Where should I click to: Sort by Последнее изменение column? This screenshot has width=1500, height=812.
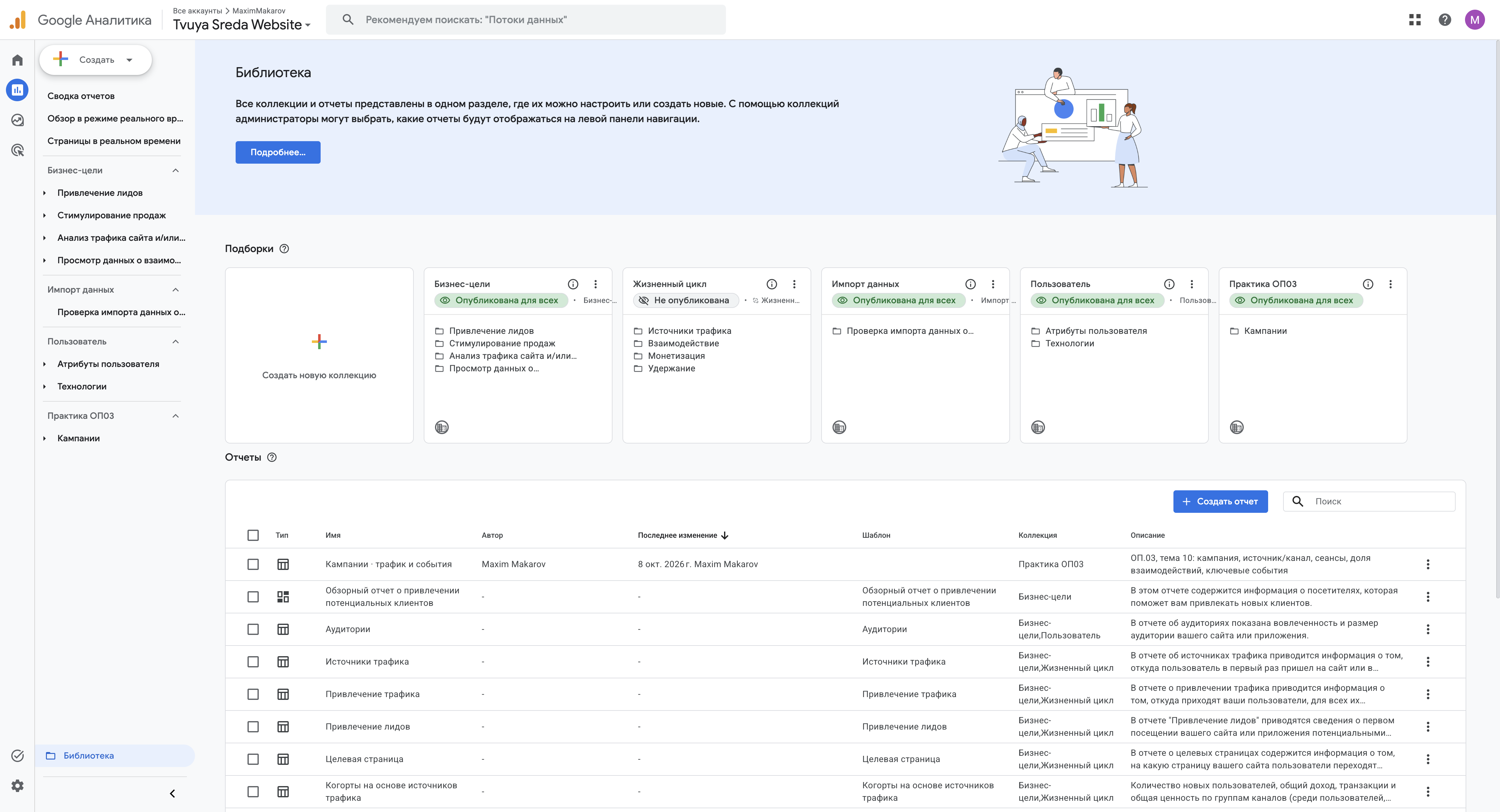point(683,535)
